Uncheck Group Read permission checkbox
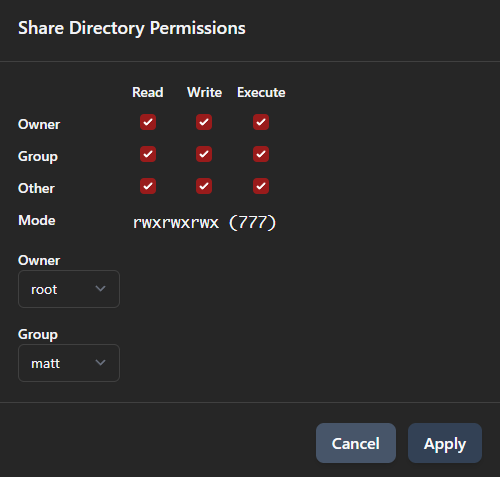 (148, 154)
